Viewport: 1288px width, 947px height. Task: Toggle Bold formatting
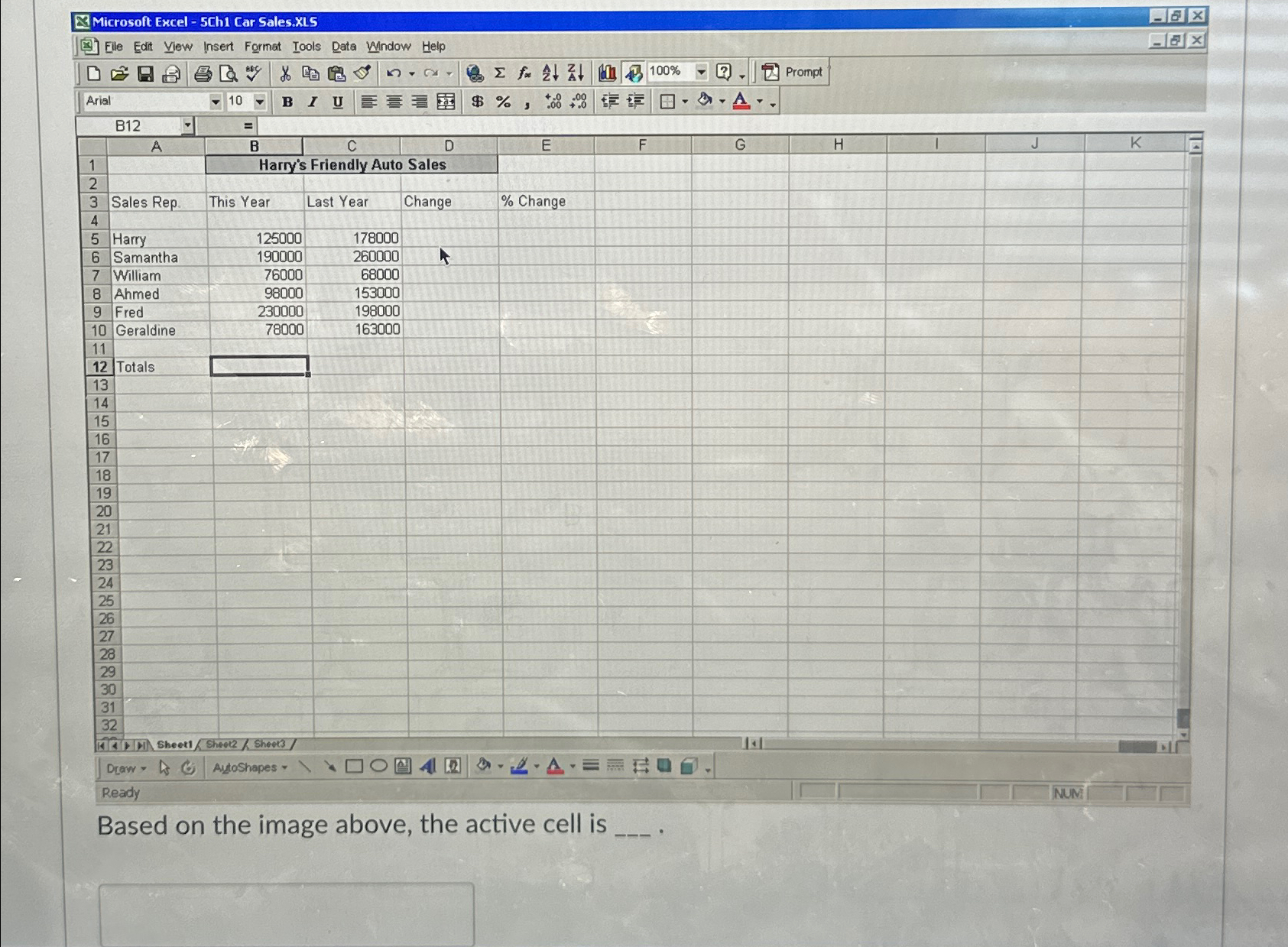(287, 102)
